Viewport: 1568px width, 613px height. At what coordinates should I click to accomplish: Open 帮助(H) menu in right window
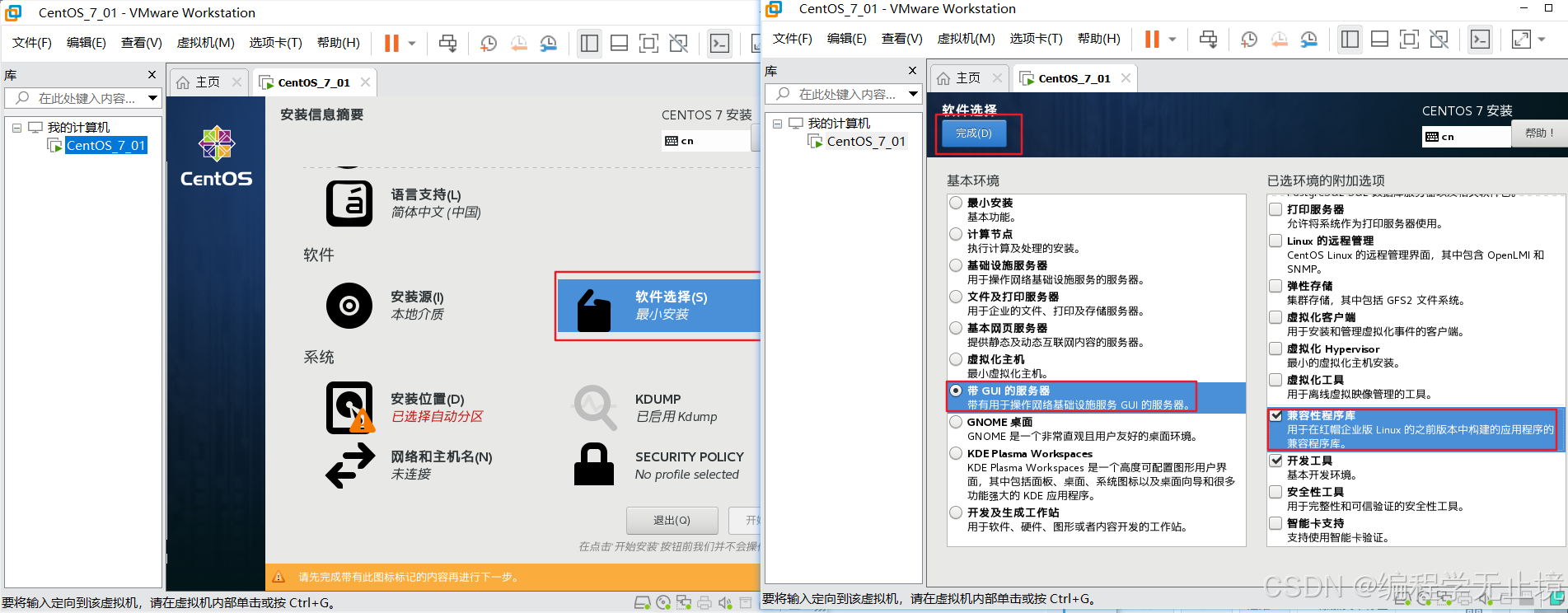pyautogui.click(x=1099, y=39)
